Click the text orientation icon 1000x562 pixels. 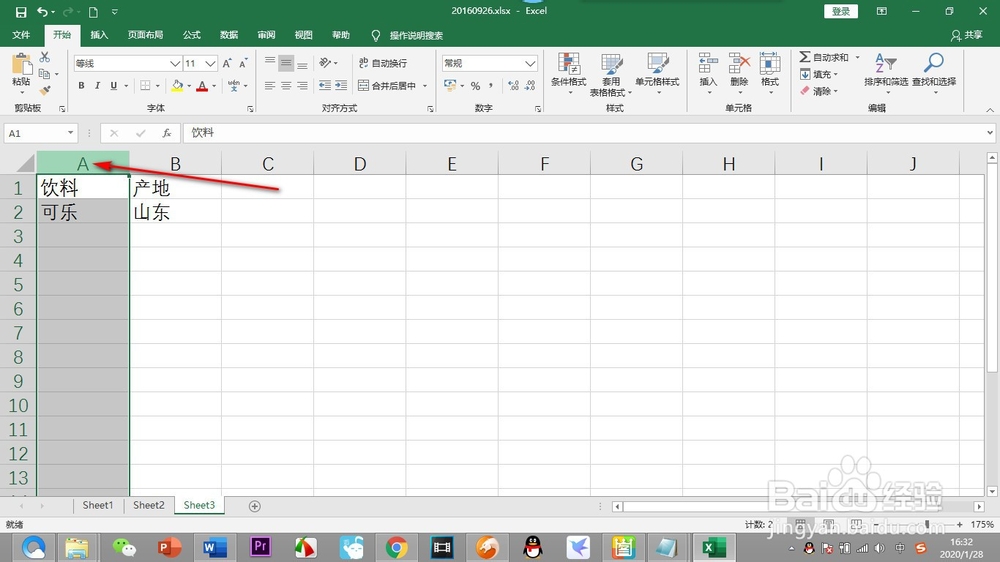pyautogui.click(x=325, y=63)
